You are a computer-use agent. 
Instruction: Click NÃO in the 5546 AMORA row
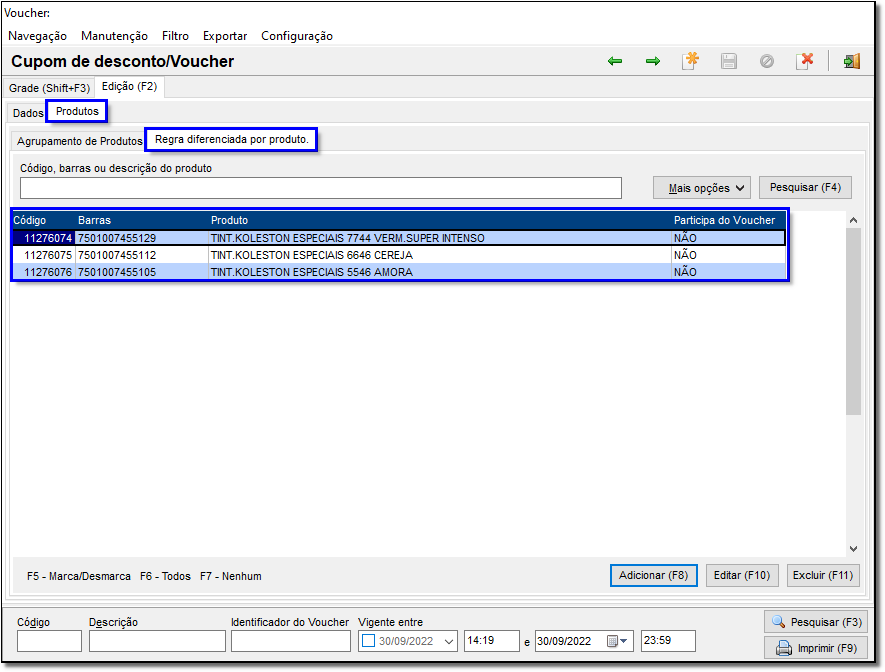[x=685, y=272]
